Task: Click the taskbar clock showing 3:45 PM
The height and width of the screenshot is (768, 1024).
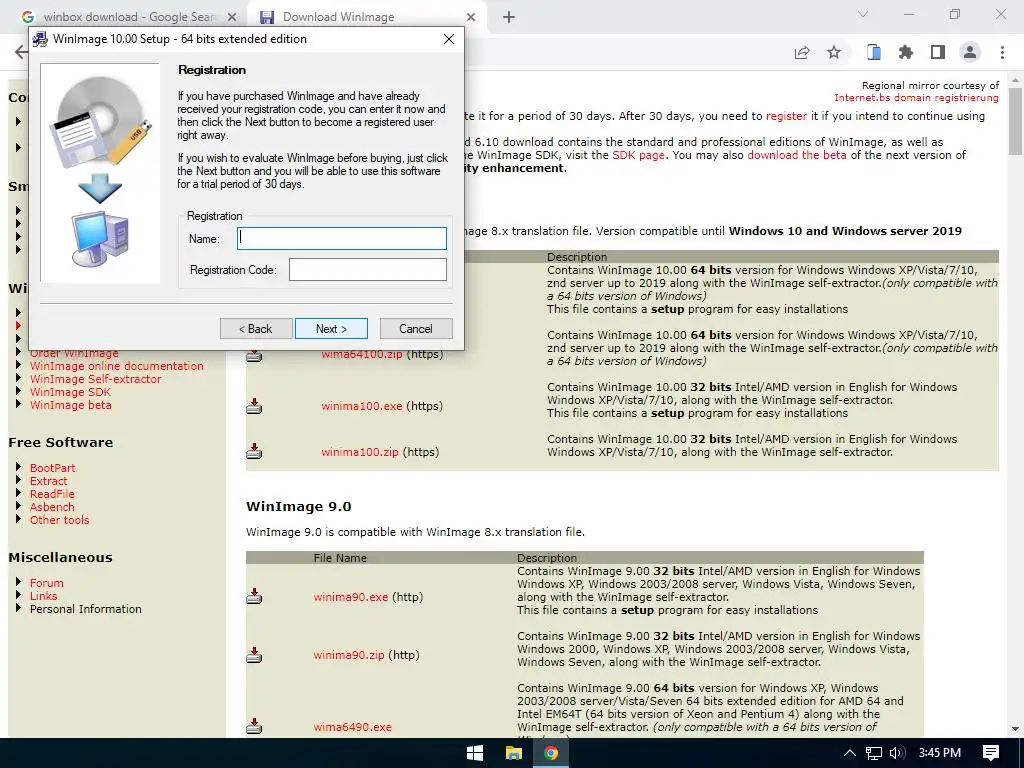Action: pyautogui.click(x=940, y=753)
